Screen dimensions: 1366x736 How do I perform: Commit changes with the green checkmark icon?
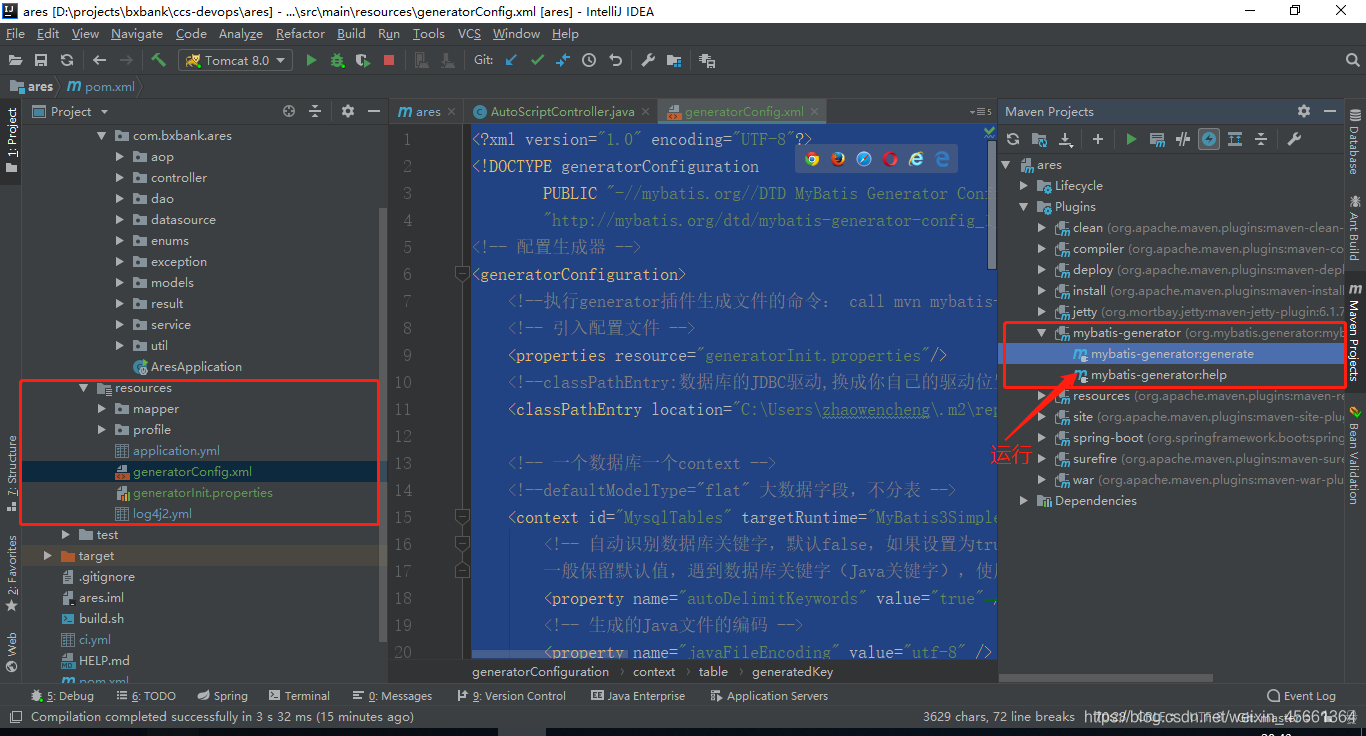[x=537, y=60]
